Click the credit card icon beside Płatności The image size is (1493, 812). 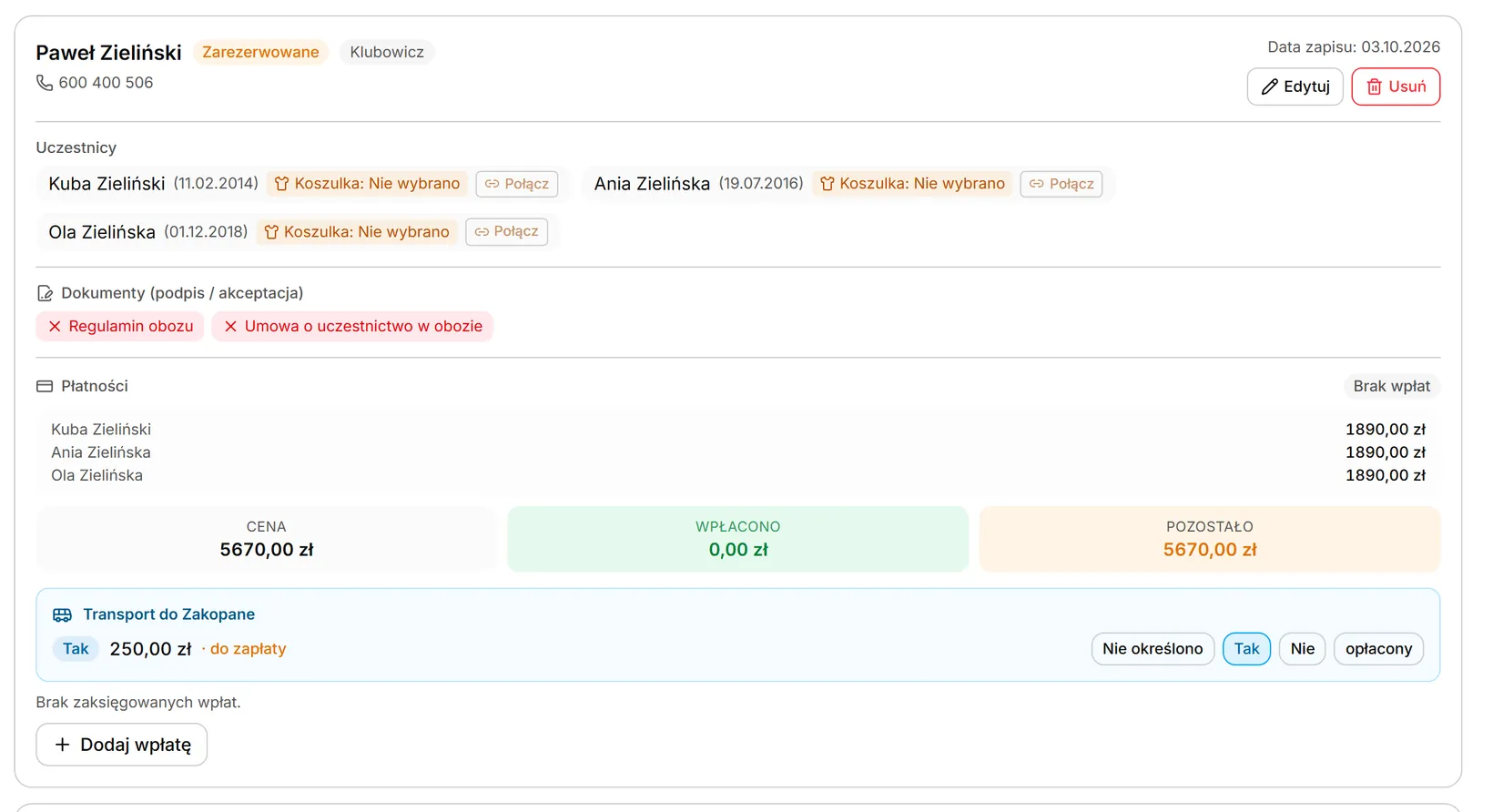(x=45, y=387)
